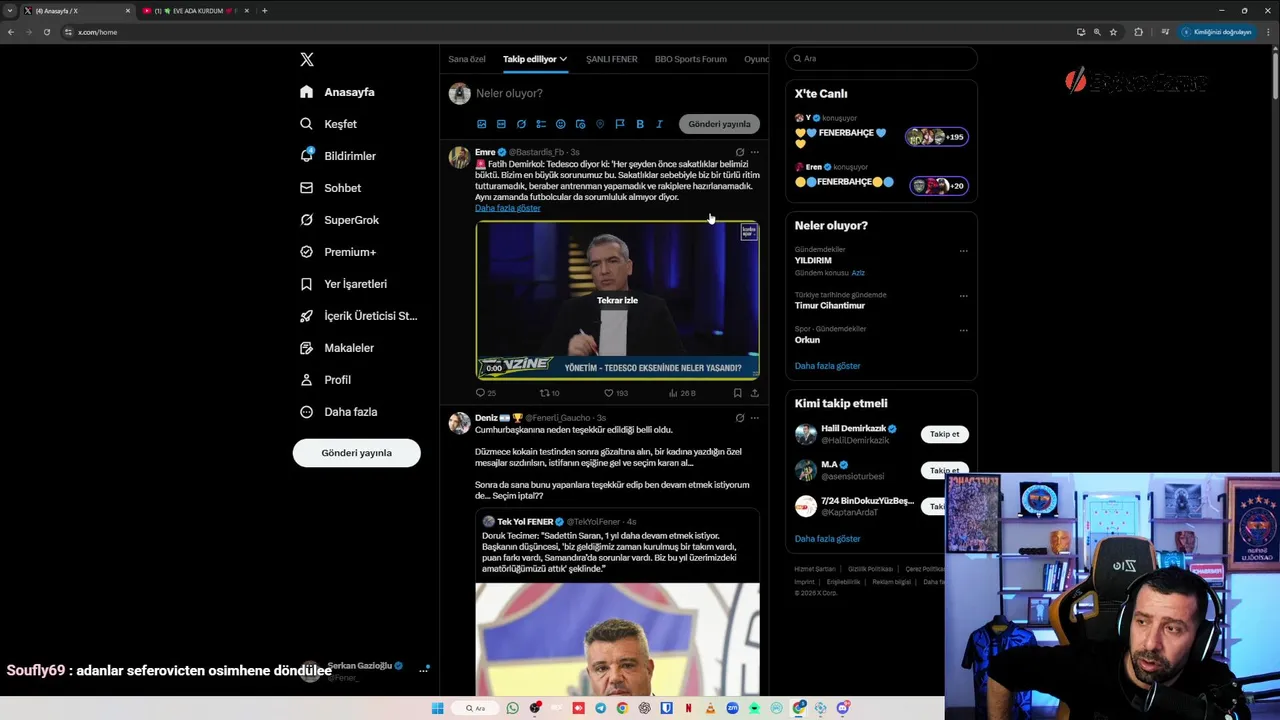Open WhatsApp from the taskbar
Screen dimensions: 1280x720
click(x=513, y=708)
